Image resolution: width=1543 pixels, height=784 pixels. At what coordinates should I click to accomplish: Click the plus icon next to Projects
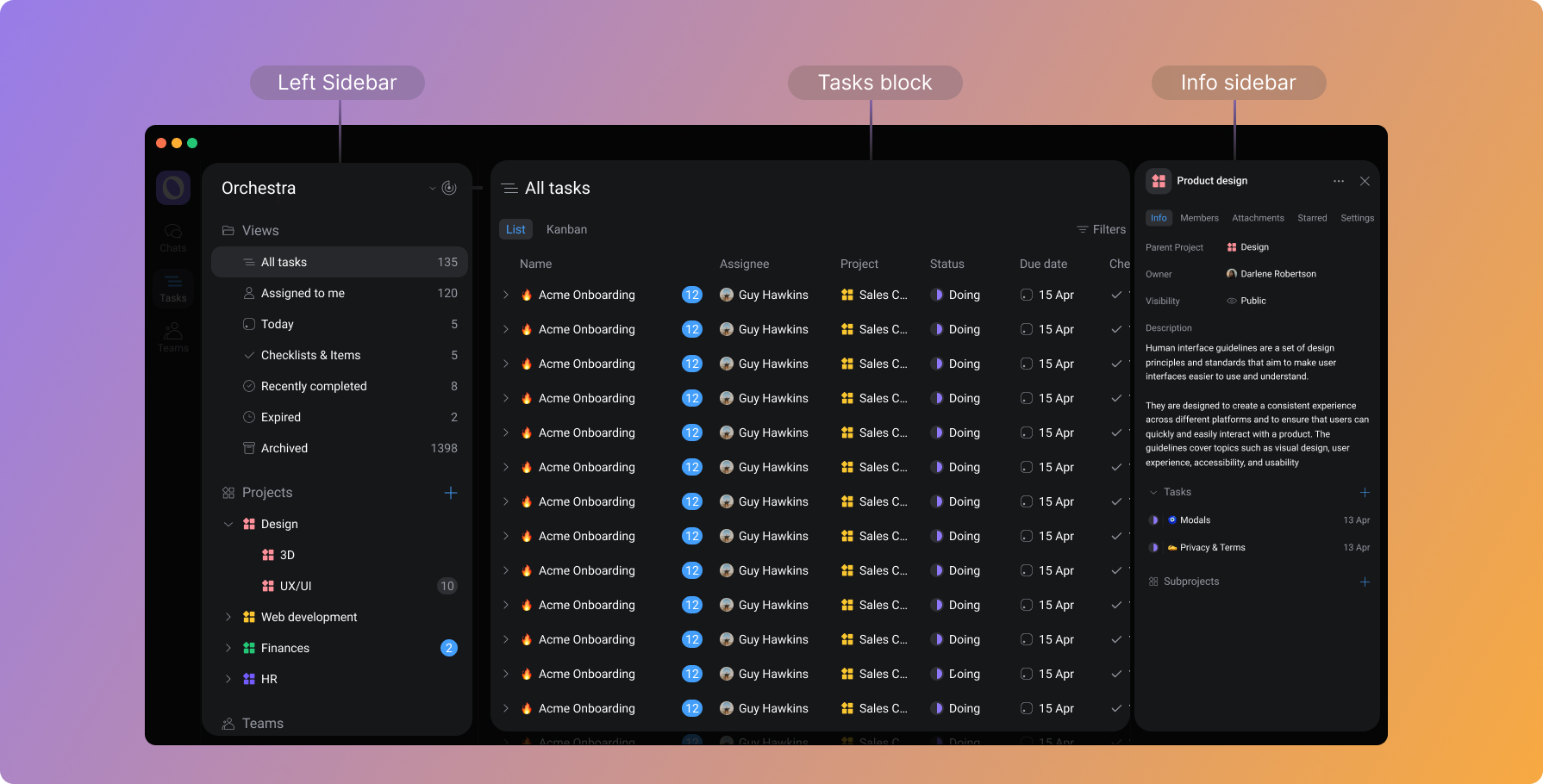[x=450, y=493]
